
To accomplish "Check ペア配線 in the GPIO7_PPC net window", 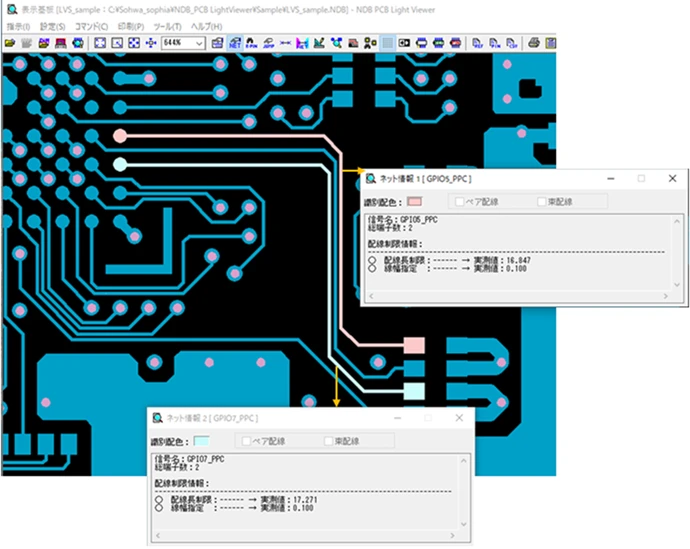I will [x=246, y=440].
